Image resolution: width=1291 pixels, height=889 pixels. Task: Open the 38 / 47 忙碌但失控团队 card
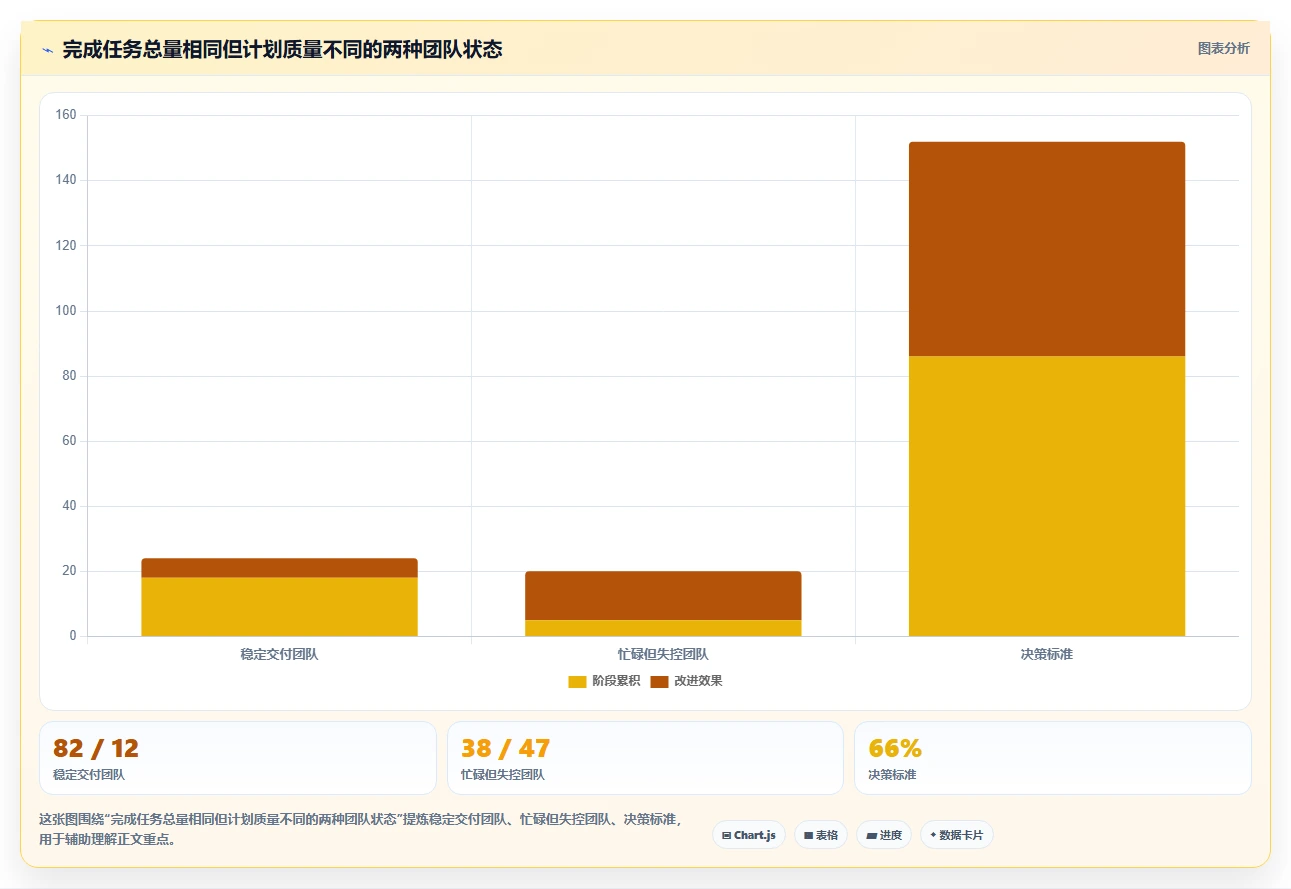(x=645, y=758)
